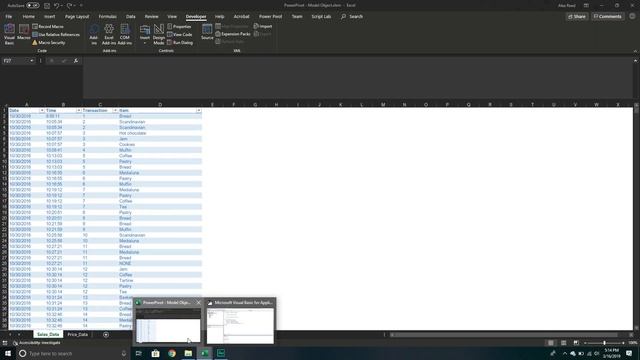The height and width of the screenshot is (360, 640).
Task: Switch to the Data tab
Action: (x=131, y=16)
